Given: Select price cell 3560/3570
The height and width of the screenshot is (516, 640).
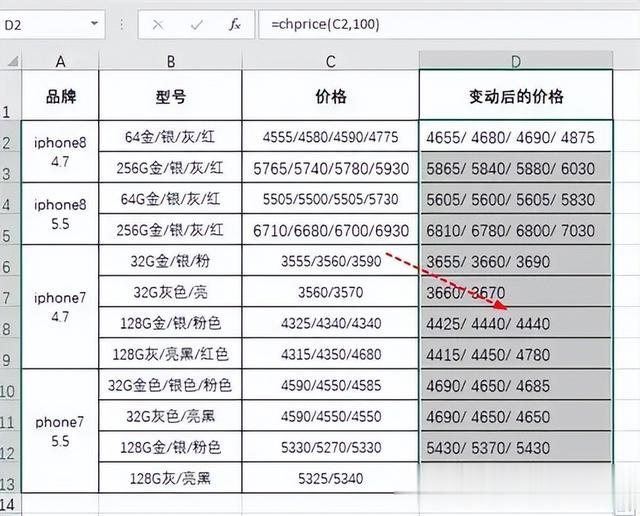Looking at the screenshot, I should coord(331,291).
